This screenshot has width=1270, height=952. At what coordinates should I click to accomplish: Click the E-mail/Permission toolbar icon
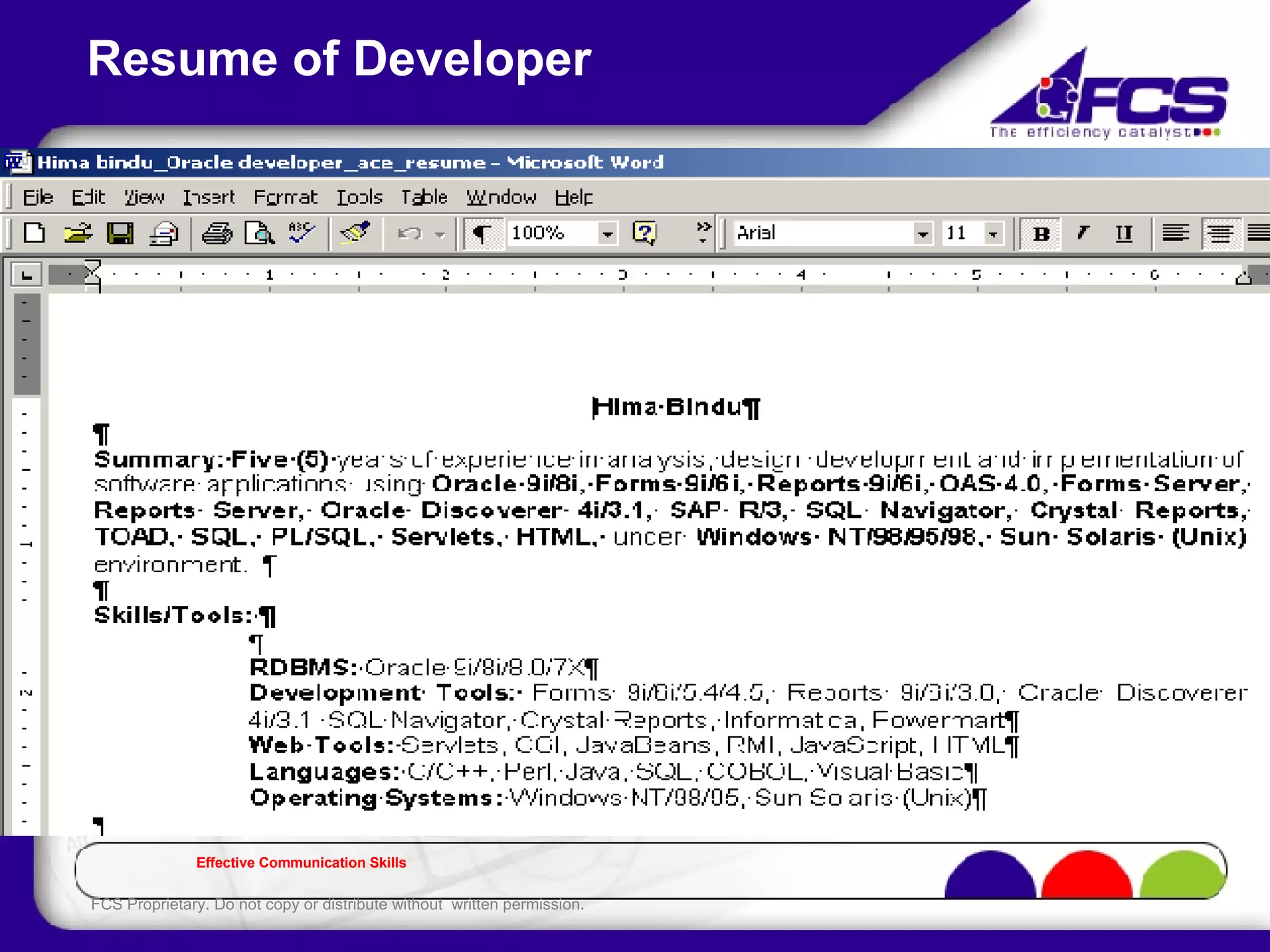(x=164, y=234)
